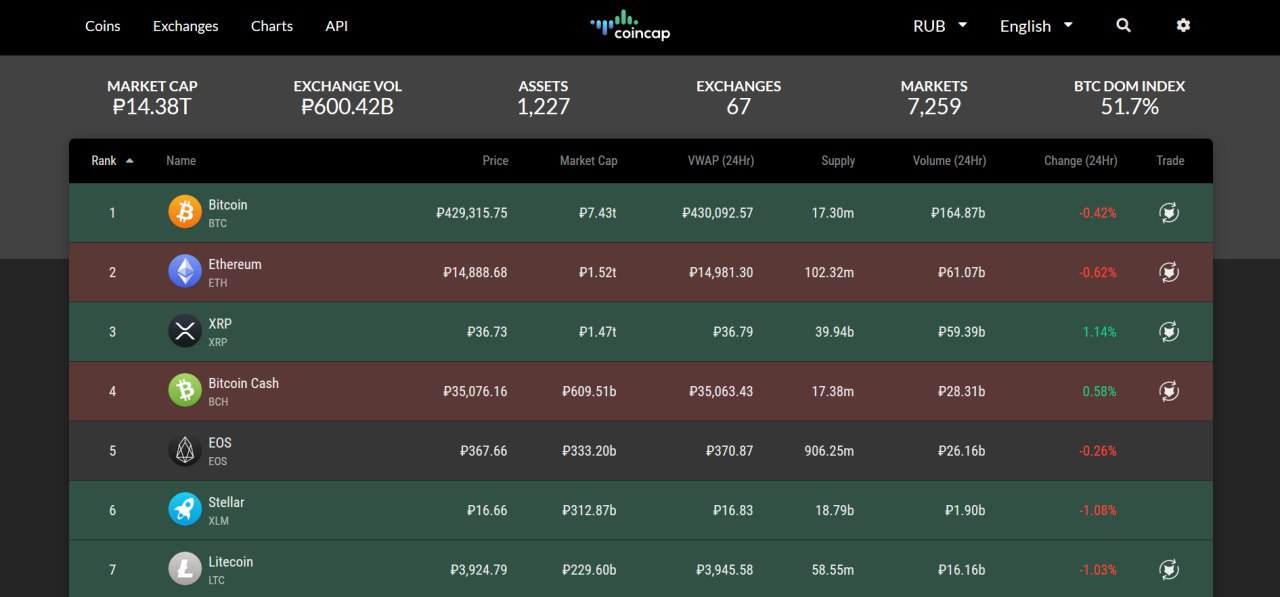Screen dimensions: 1280x597
Task: Click the Exchange Vol ₽600.42B stat
Action: tap(348, 97)
